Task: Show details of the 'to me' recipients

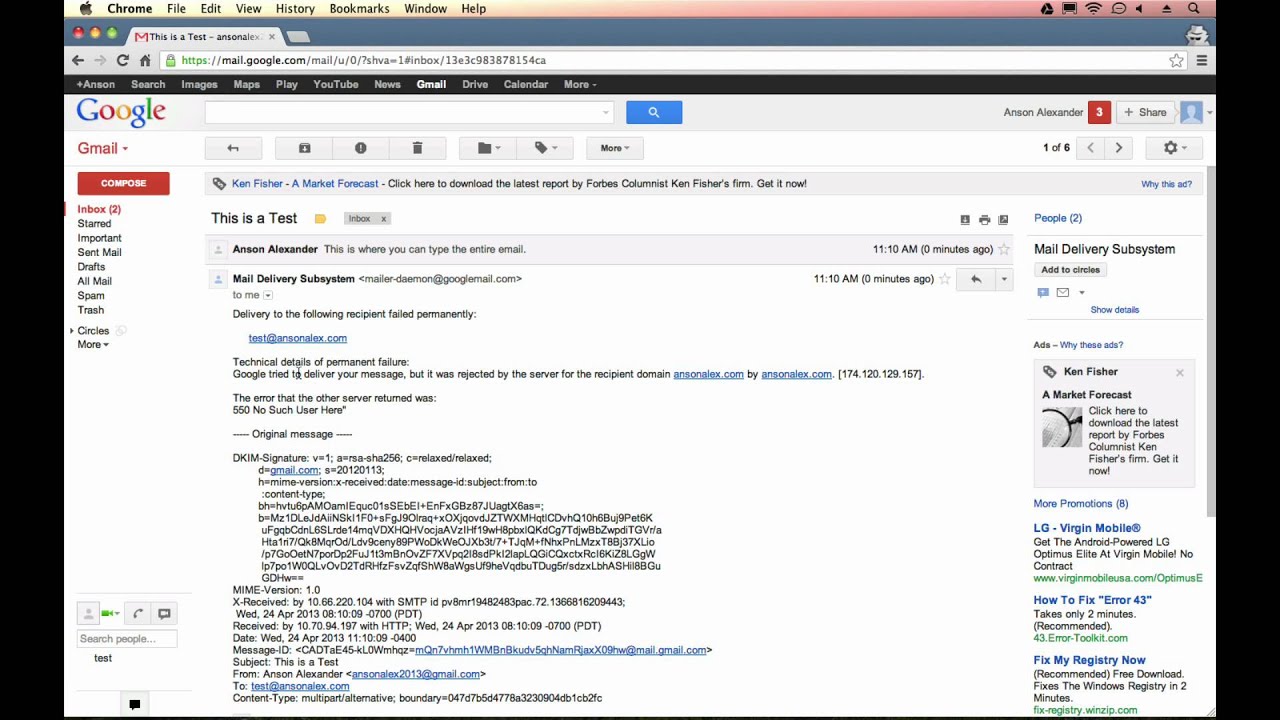Action: pos(267,295)
